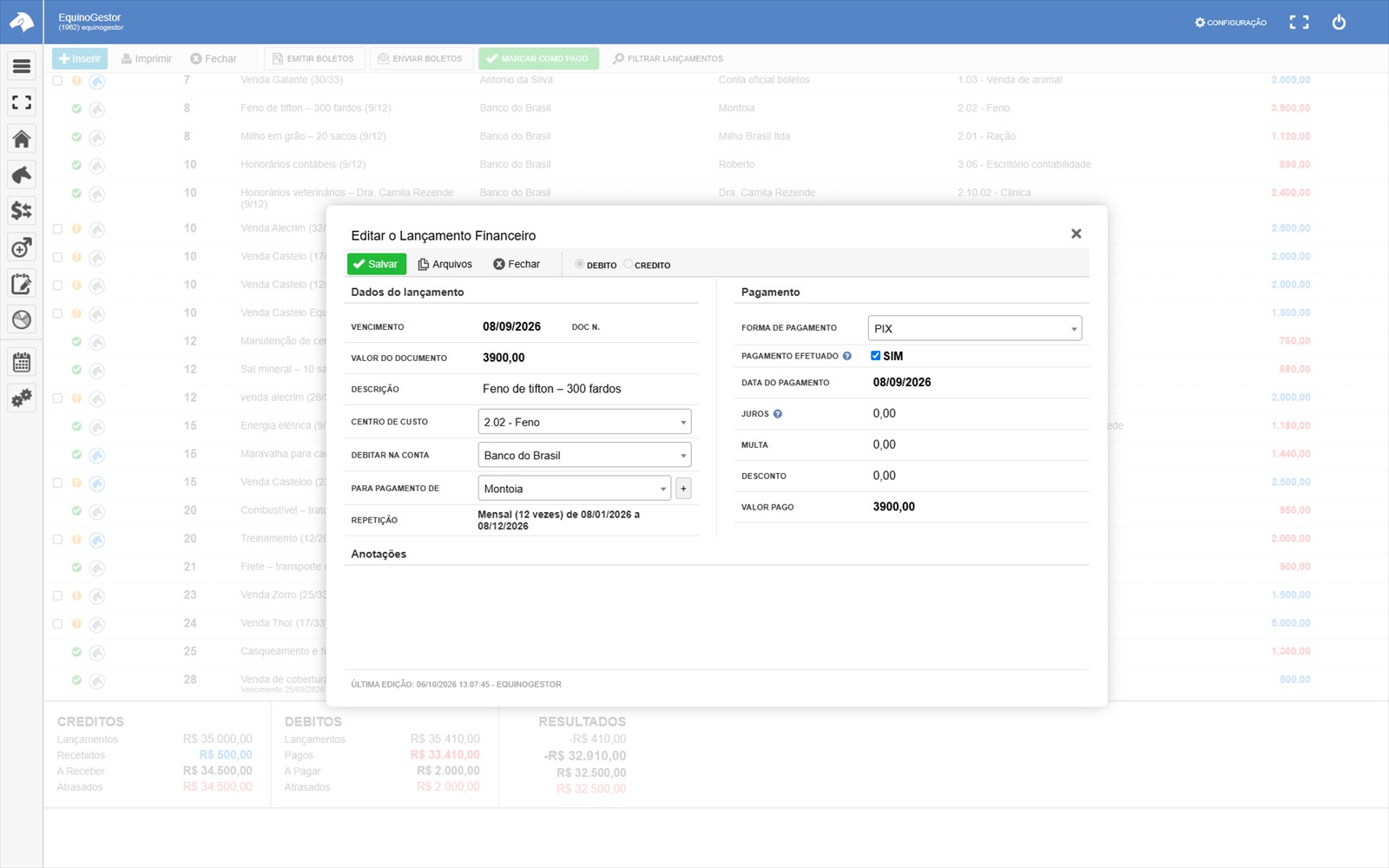Close the edit dialog with the X
Viewport: 1389px width, 868px height.
tap(1076, 233)
